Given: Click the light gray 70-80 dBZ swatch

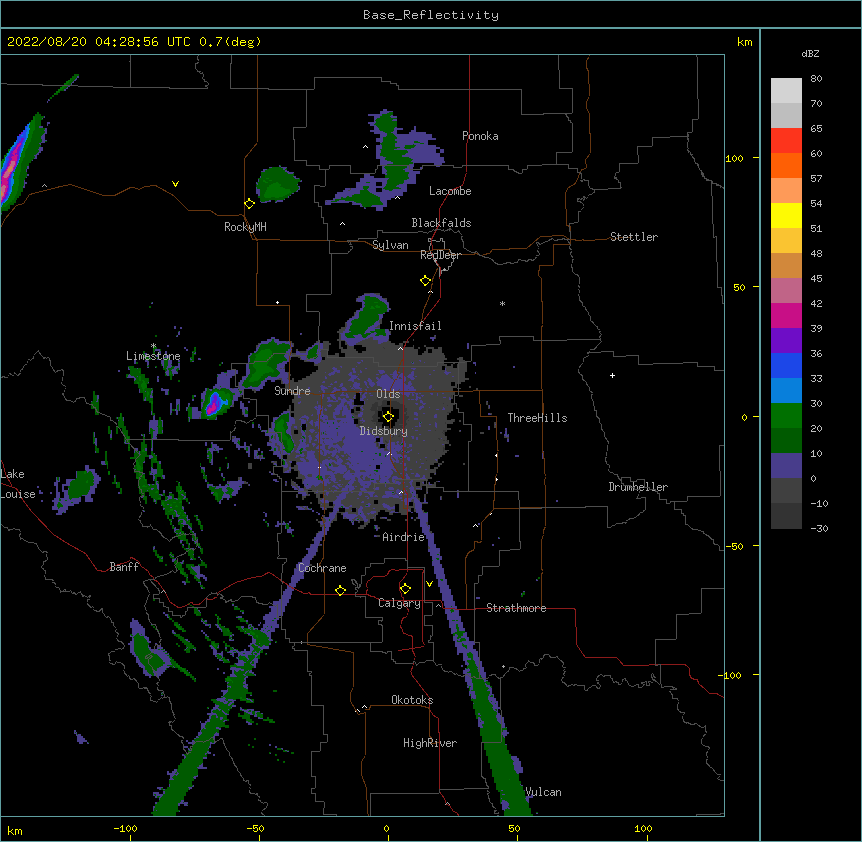Looking at the screenshot, I should click(786, 91).
